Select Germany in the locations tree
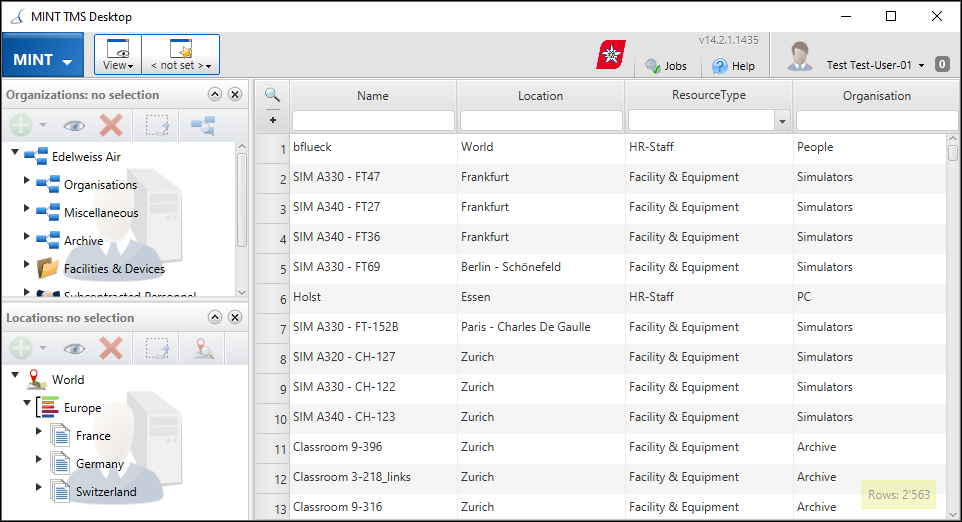 [100, 464]
